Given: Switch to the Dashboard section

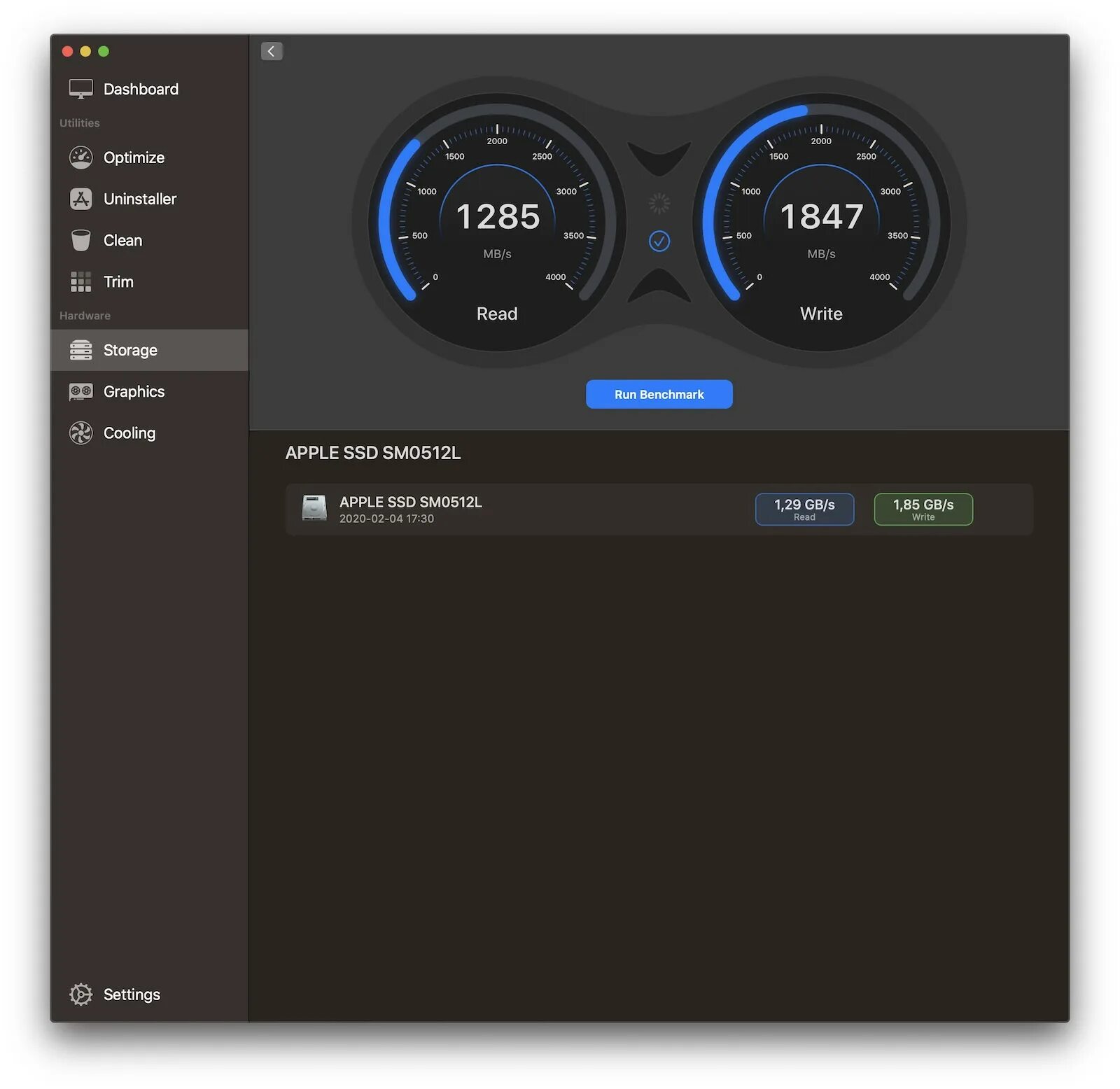Looking at the screenshot, I should tap(140, 89).
